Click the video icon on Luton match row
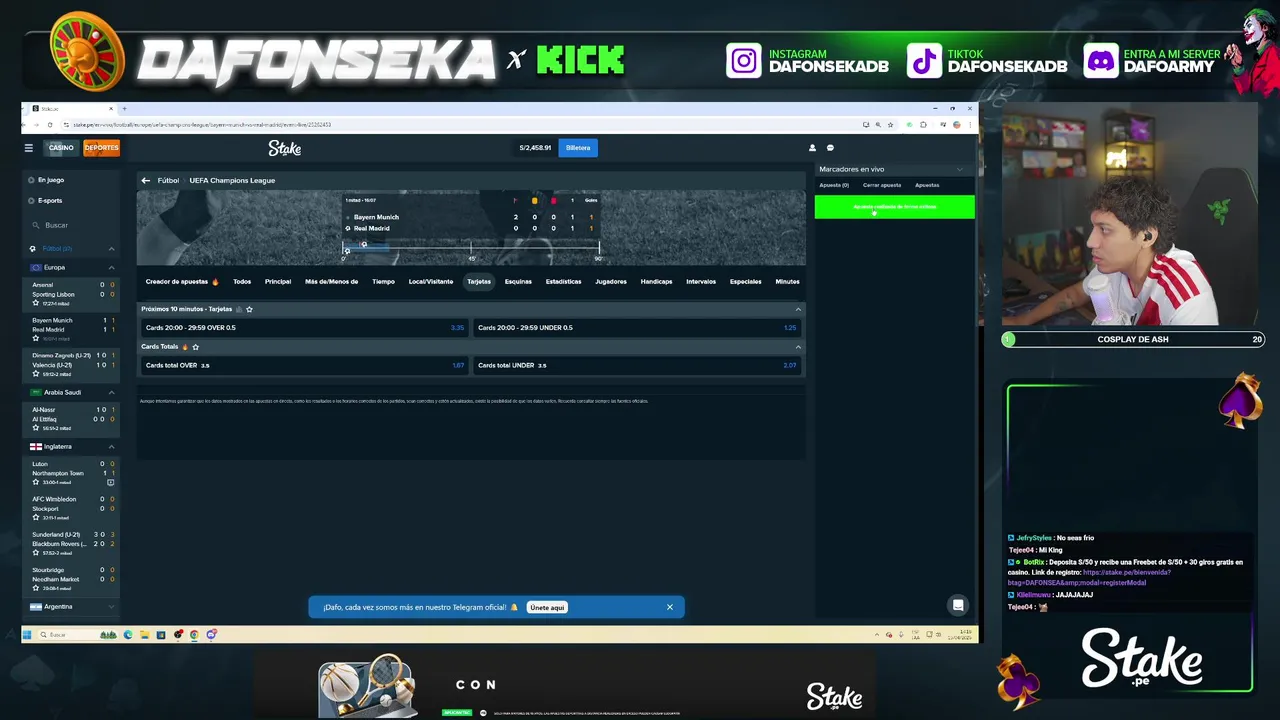 pos(111,482)
